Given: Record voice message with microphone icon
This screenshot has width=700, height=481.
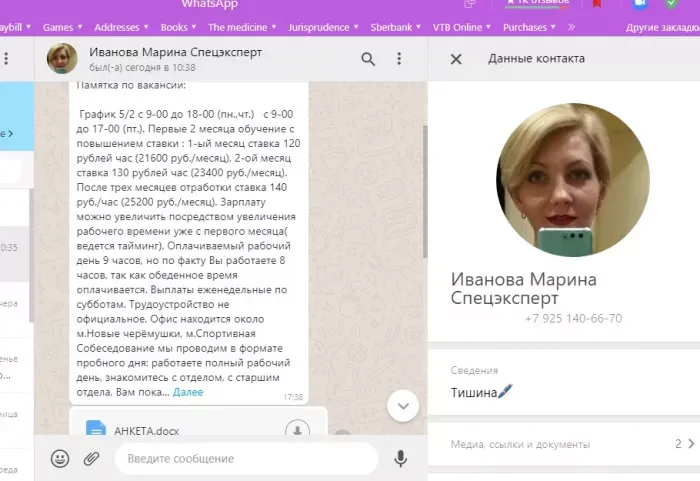Looking at the screenshot, I should click(x=400, y=459).
